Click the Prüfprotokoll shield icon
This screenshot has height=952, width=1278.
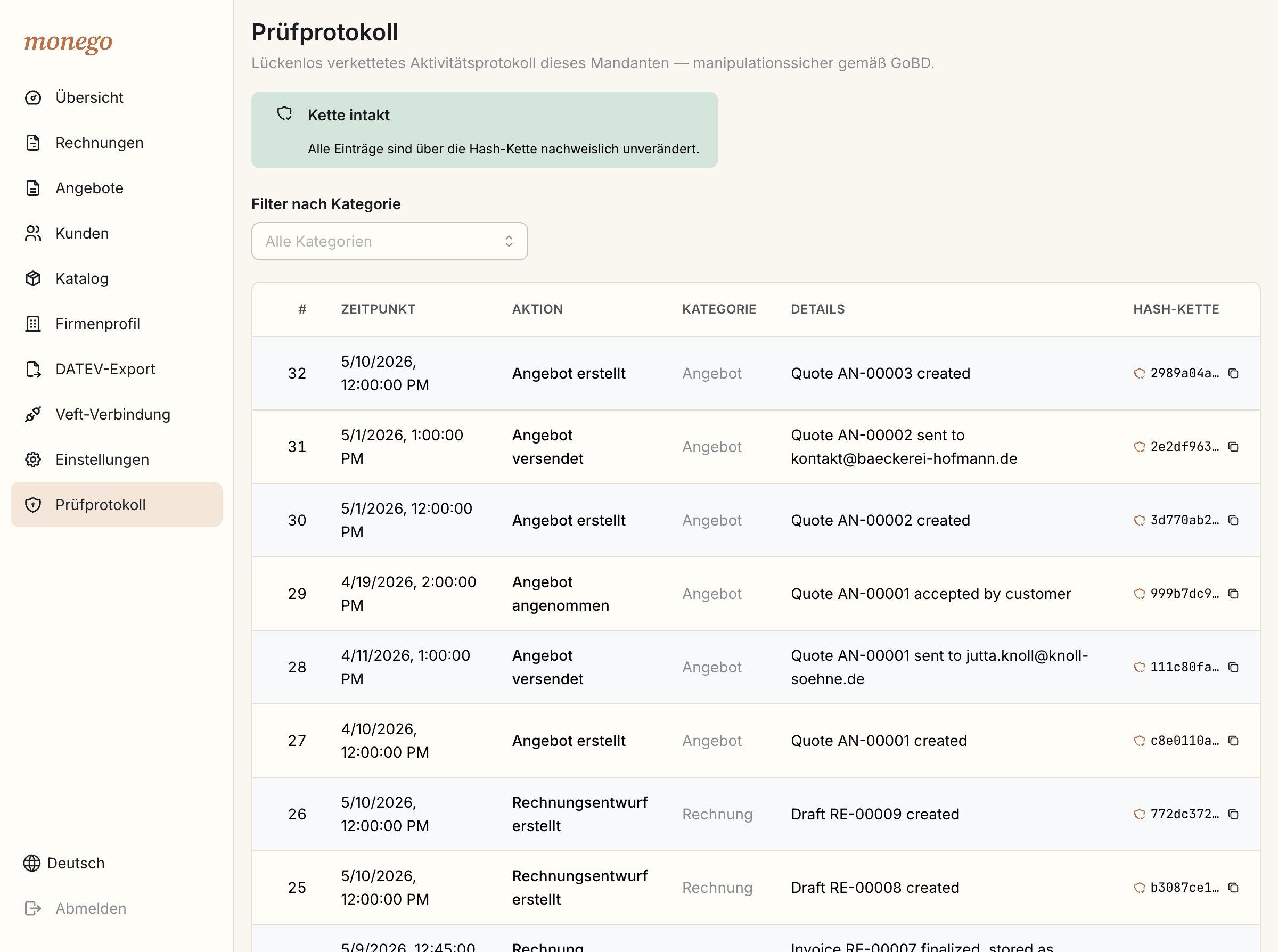tap(33, 505)
